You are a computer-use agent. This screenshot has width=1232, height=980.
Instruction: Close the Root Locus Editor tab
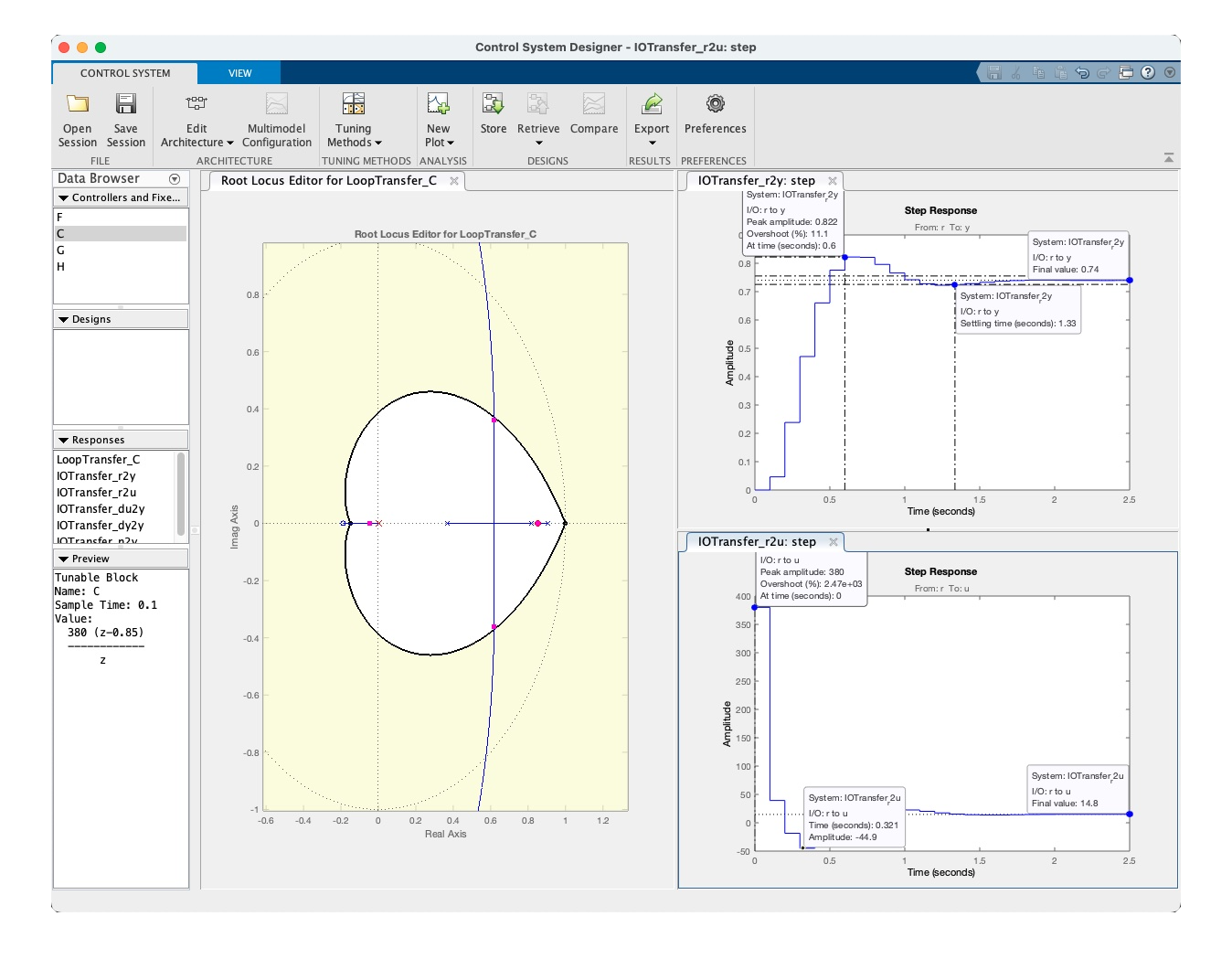[454, 181]
